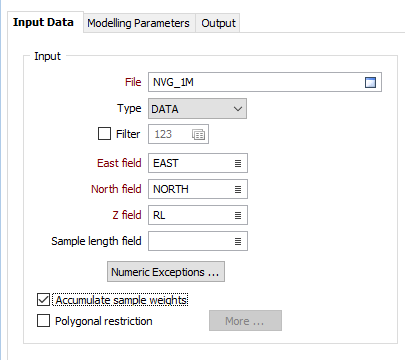Open field list icon for North field
The height and width of the screenshot is (360, 405).
[x=238, y=189]
